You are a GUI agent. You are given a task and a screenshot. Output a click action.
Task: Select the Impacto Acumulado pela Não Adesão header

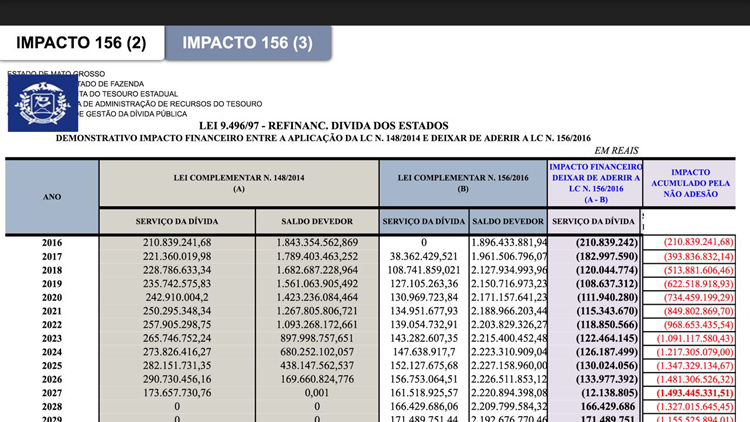pyautogui.click(x=691, y=182)
